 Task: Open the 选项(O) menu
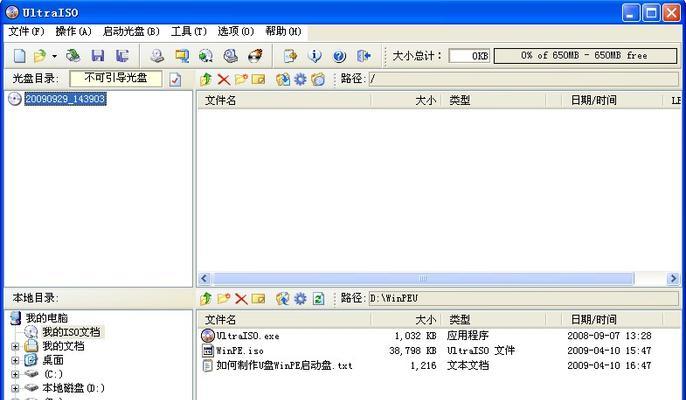point(235,32)
